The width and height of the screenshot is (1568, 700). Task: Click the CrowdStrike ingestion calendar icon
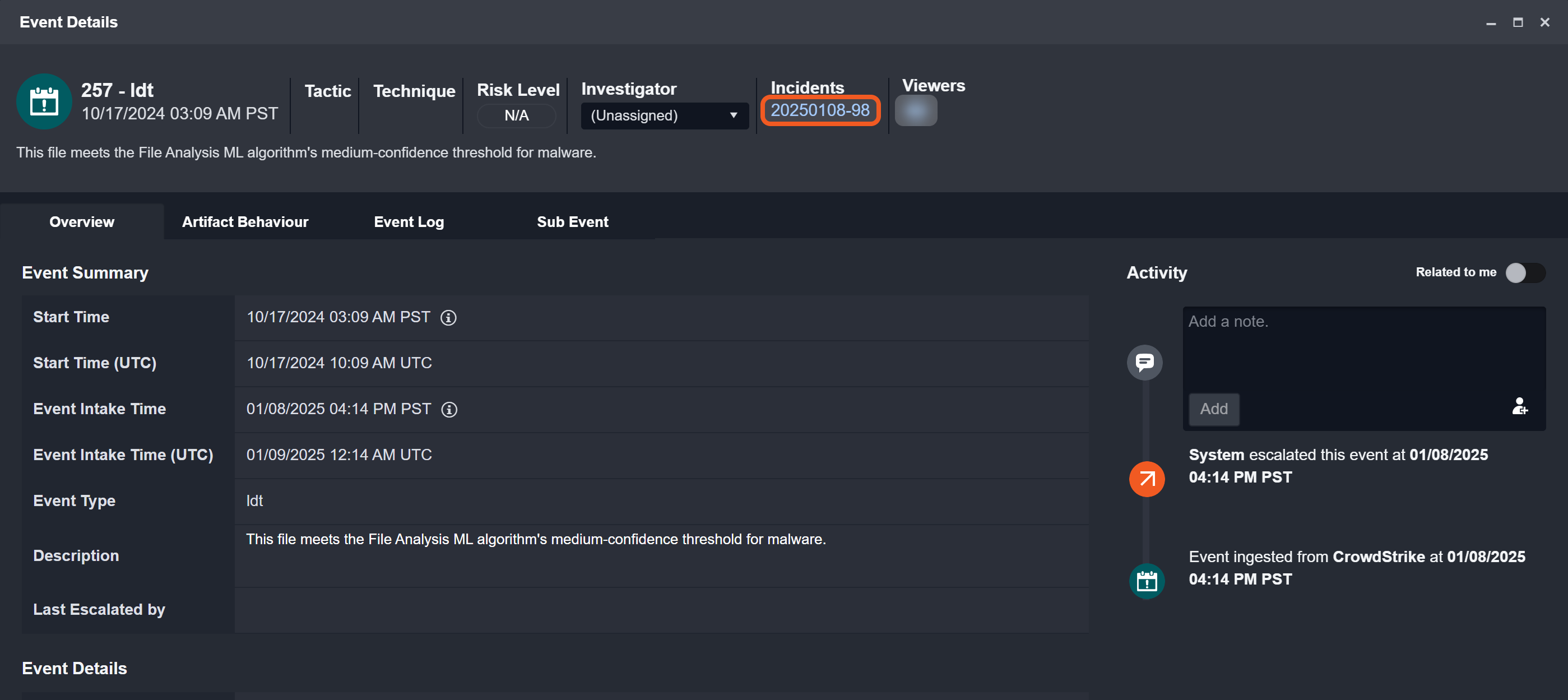click(x=1146, y=581)
